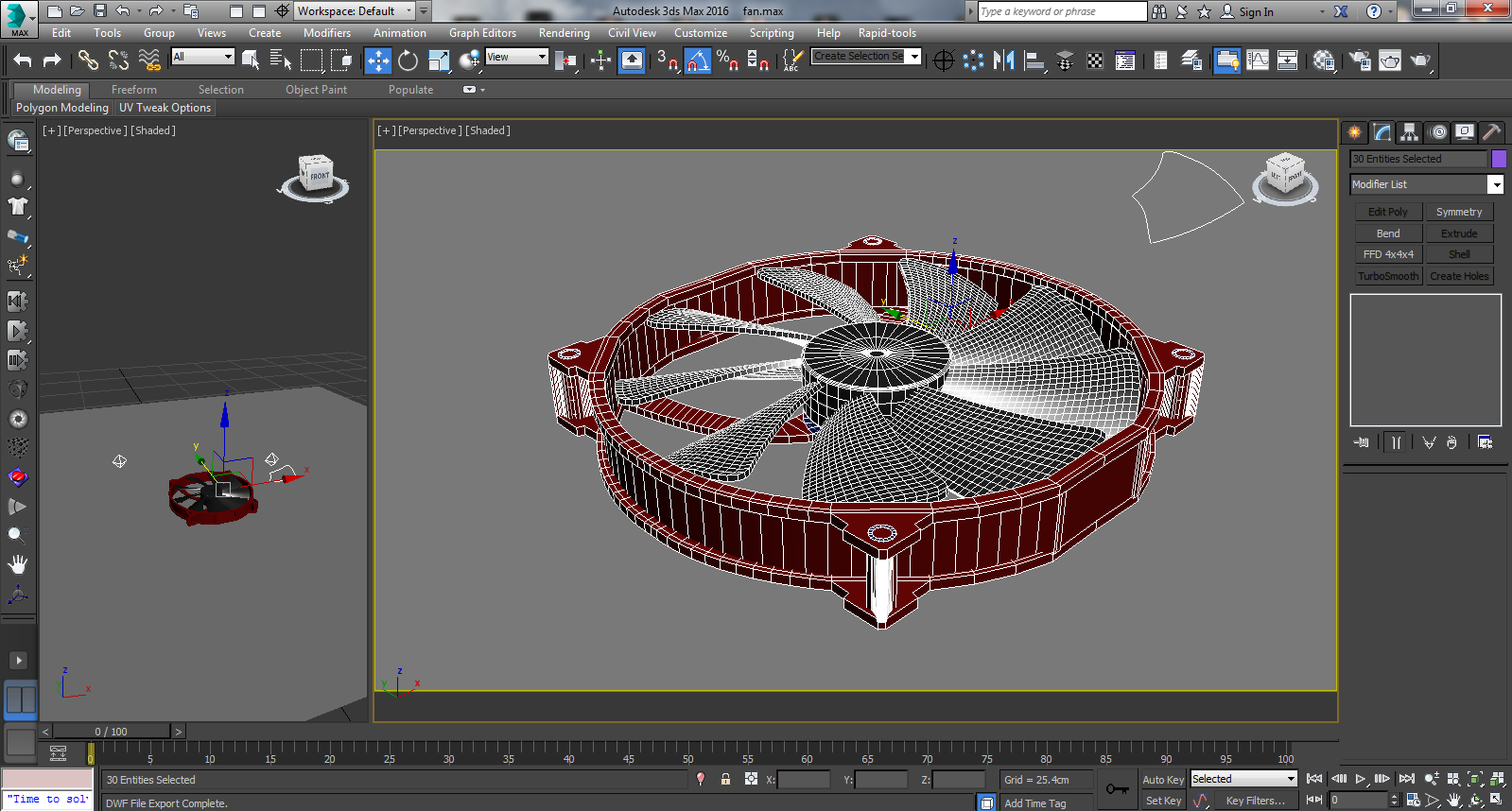The image size is (1512, 811).
Task: Click the Select and Link chain icon
Action: pos(88,60)
